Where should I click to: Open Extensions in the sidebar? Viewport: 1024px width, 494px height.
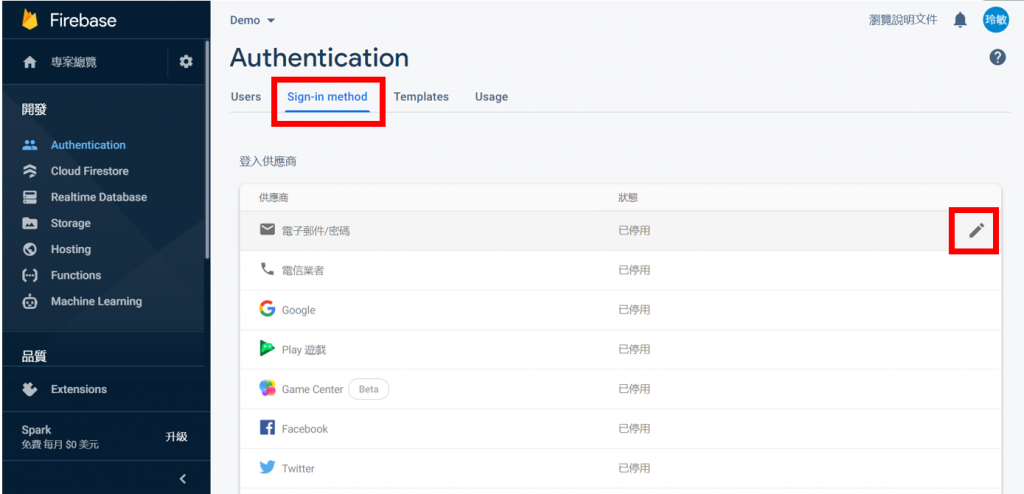[78, 389]
